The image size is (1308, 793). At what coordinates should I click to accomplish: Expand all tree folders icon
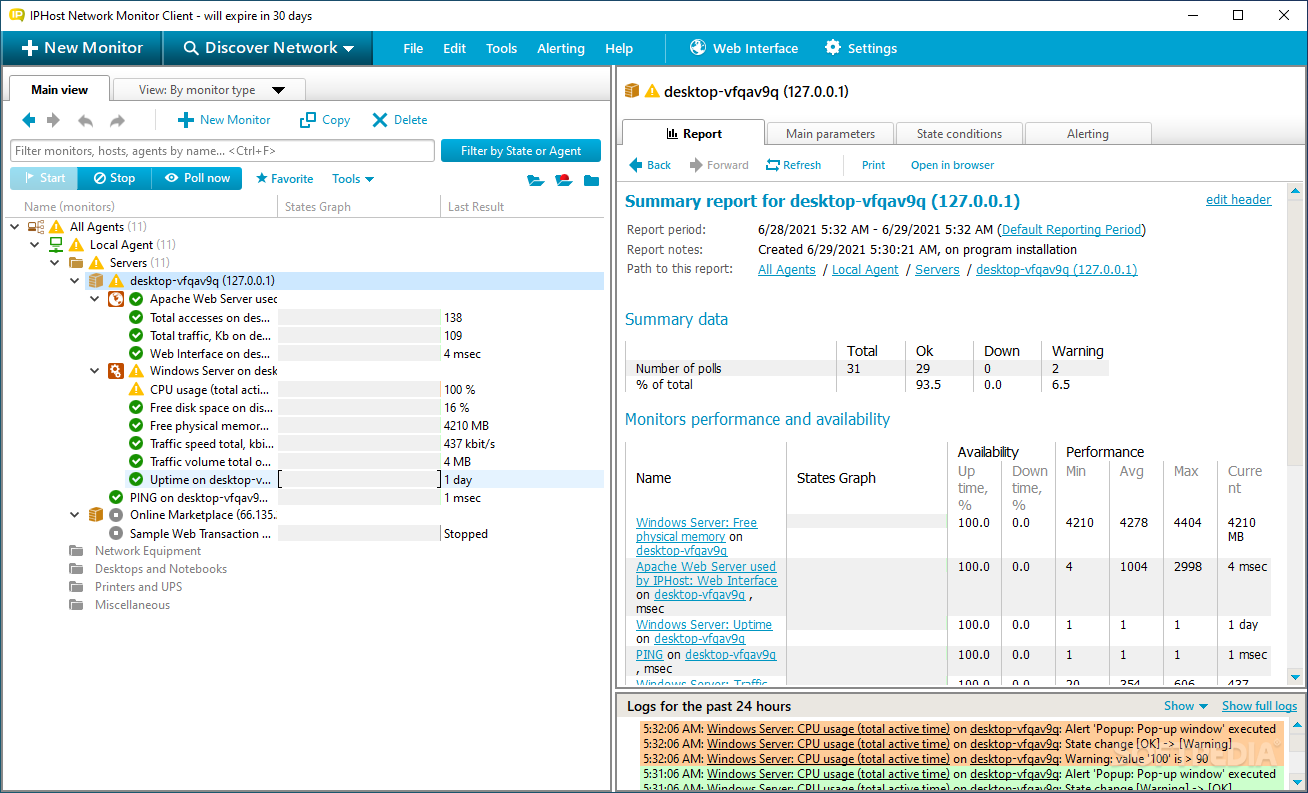coord(536,180)
